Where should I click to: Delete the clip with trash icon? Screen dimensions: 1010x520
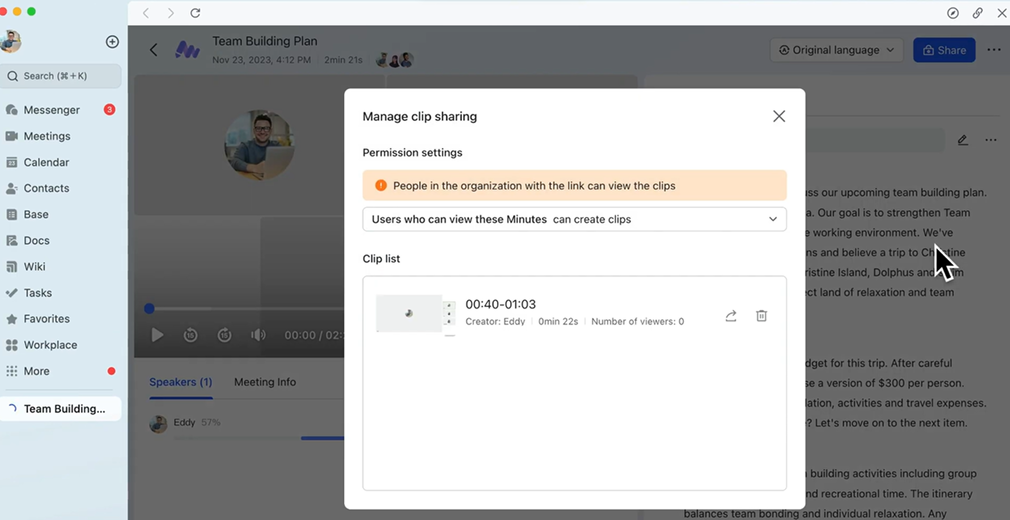pyautogui.click(x=761, y=316)
